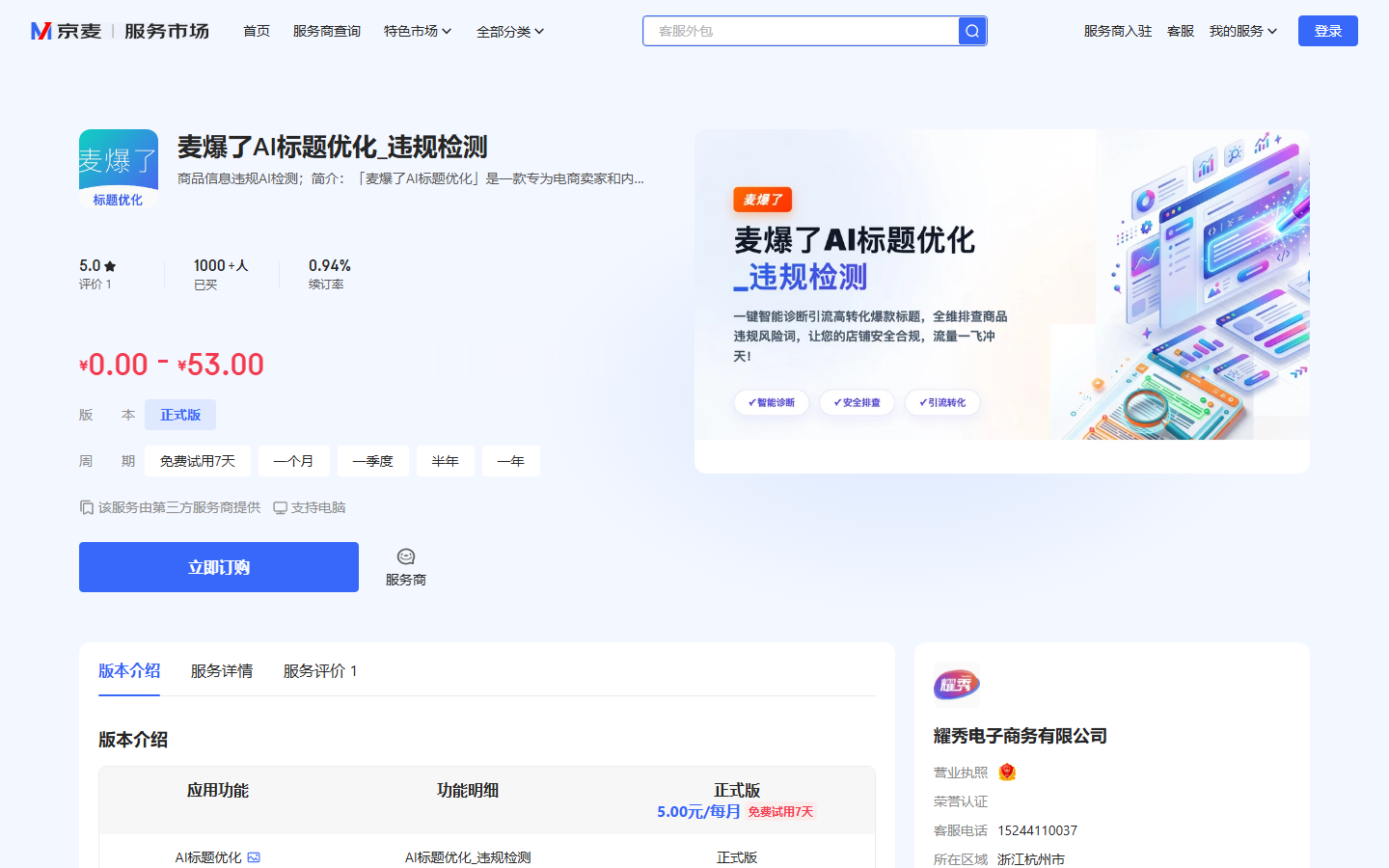Screen dimensions: 1389x868
Task: Select the 一季度 period
Action: [372, 461]
